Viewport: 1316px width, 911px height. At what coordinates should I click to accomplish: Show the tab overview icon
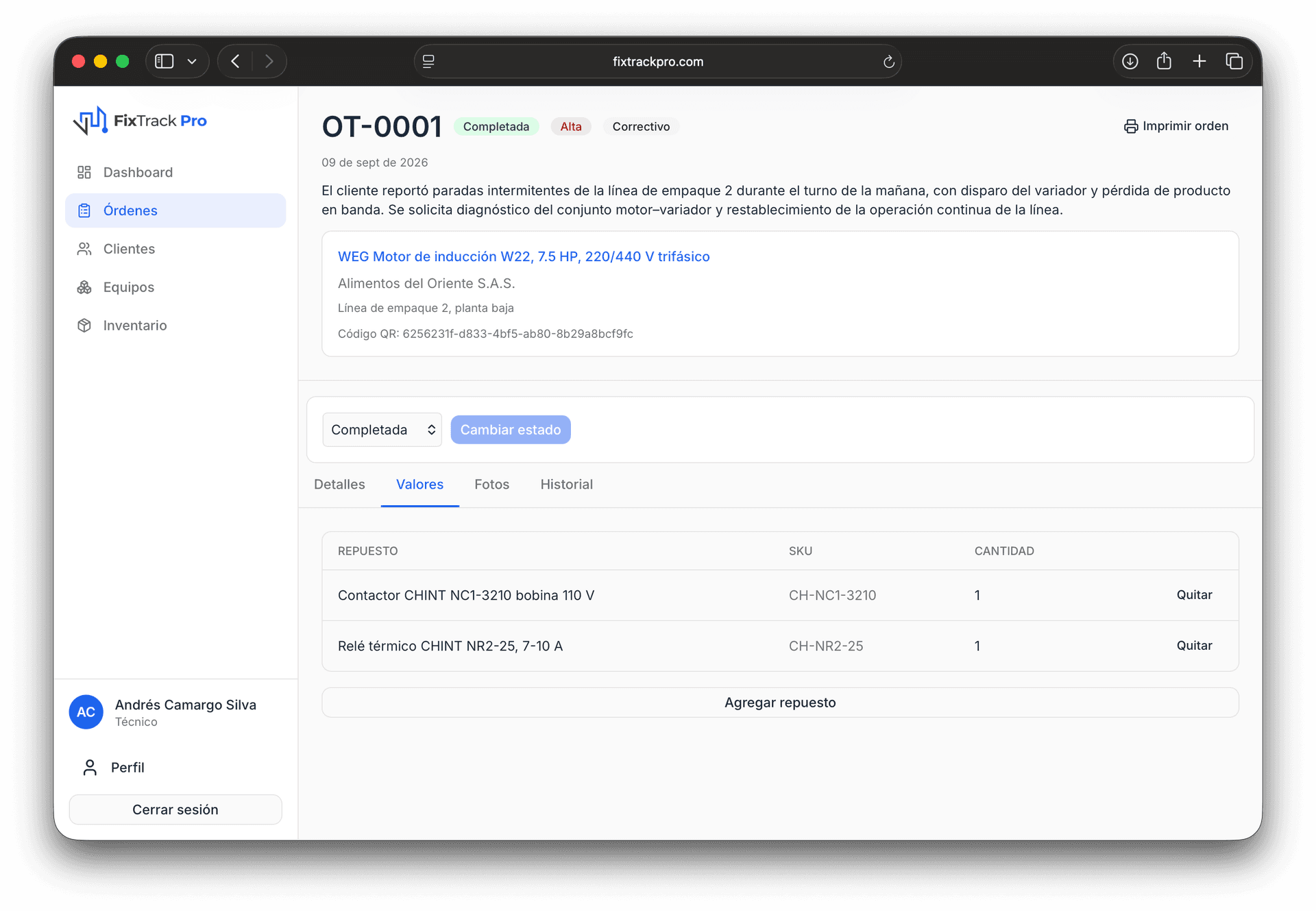tap(1234, 62)
